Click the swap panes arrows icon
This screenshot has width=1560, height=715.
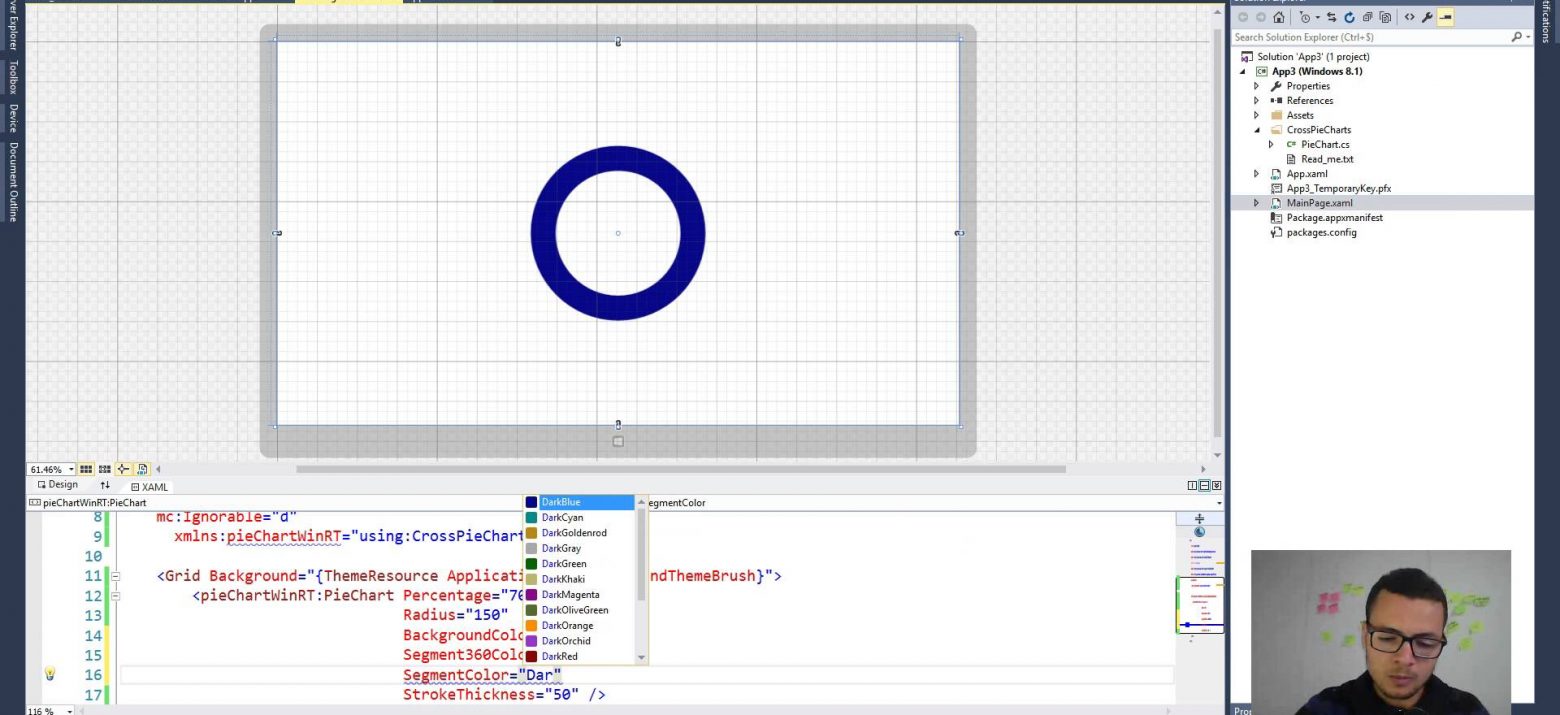(105, 485)
